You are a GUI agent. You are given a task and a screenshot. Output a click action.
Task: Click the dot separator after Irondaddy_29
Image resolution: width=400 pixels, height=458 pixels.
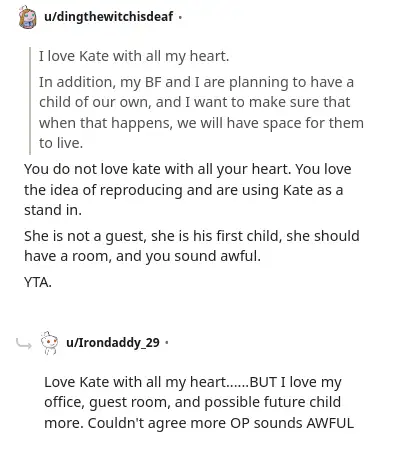(167, 342)
